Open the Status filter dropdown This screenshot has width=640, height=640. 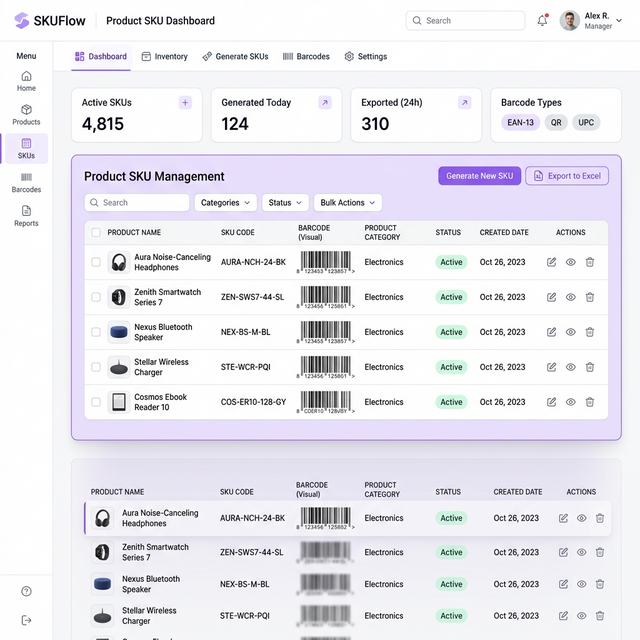(285, 202)
